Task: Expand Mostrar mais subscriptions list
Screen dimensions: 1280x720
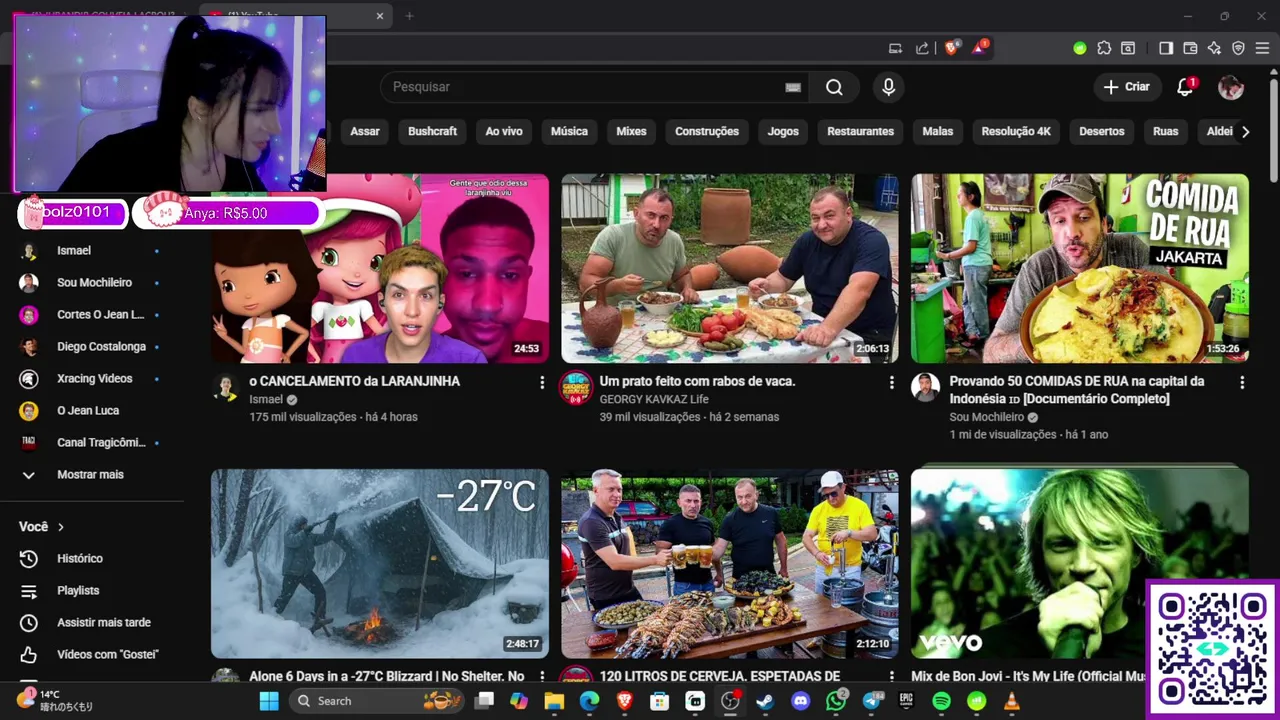Action: coord(92,474)
